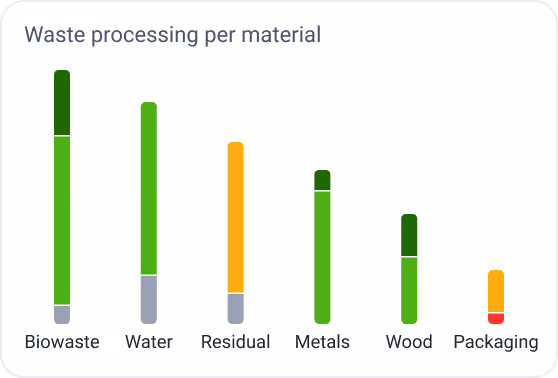This screenshot has width=558, height=378.
Task: Click the dark green Wood bar segment
Action: 409,235
